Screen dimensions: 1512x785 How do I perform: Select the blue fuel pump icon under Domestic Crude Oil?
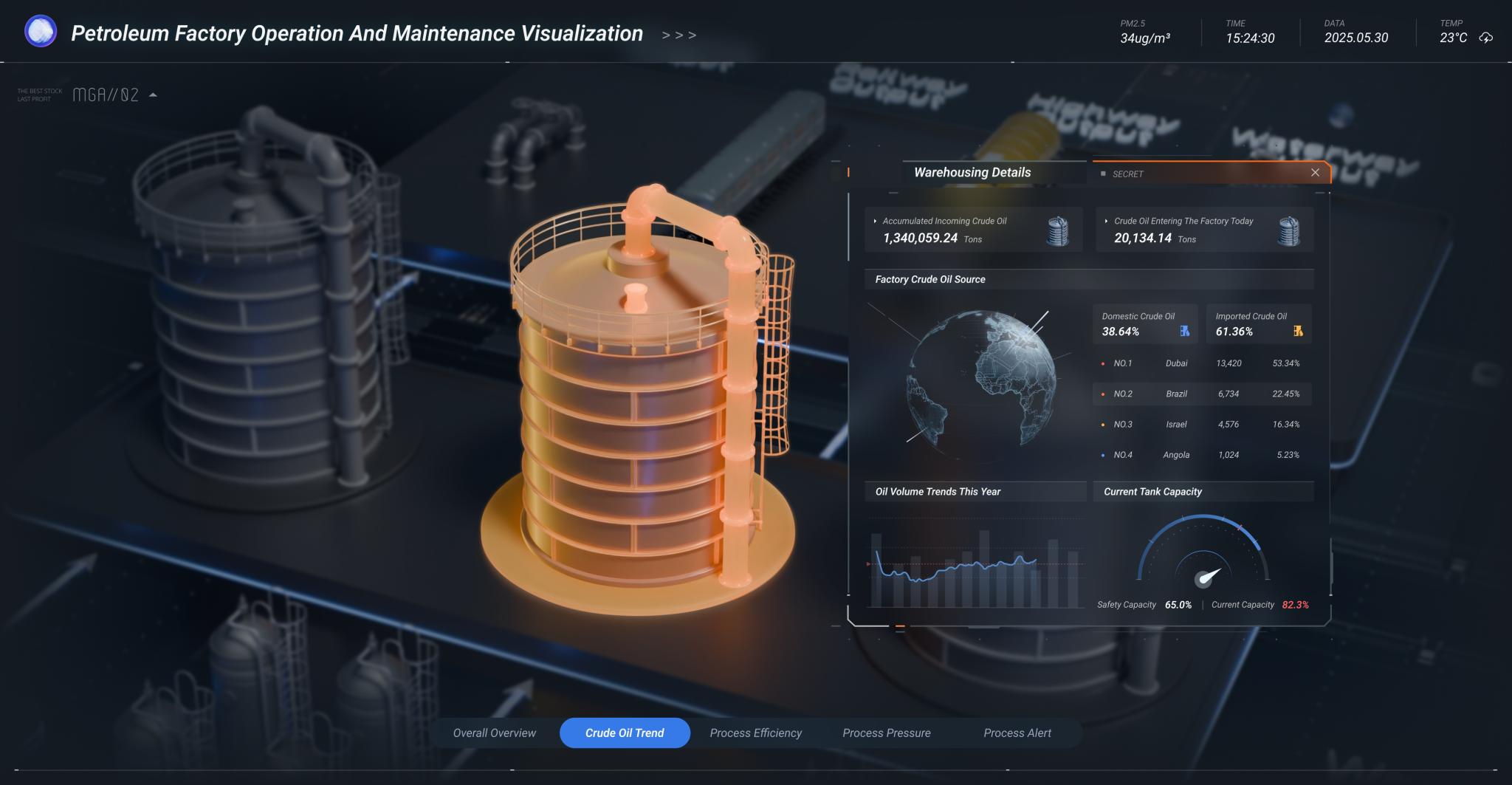[x=1184, y=332]
